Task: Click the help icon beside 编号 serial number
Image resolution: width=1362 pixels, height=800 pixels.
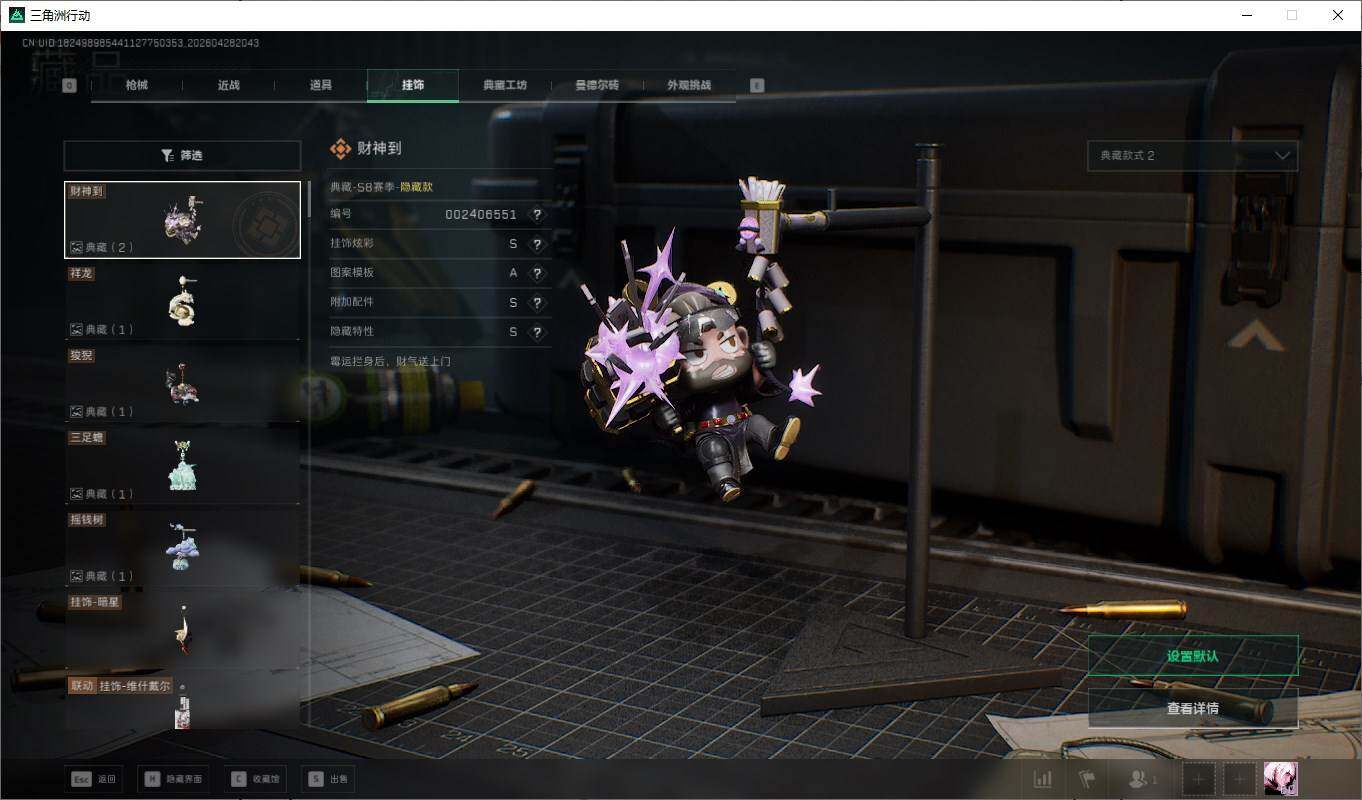Action: click(x=538, y=215)
